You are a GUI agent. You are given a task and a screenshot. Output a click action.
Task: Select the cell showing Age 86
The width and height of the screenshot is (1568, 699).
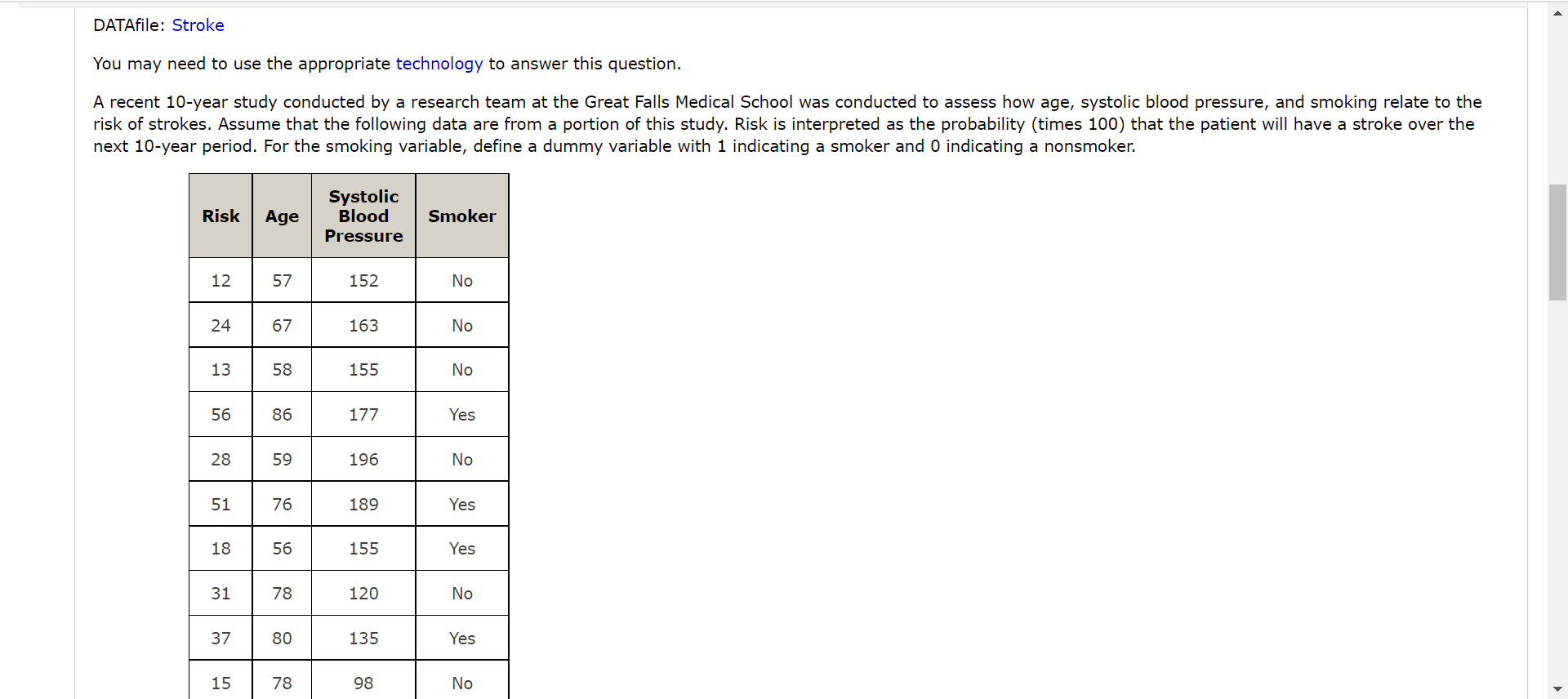pyautogui.click(x=281, y=414)
